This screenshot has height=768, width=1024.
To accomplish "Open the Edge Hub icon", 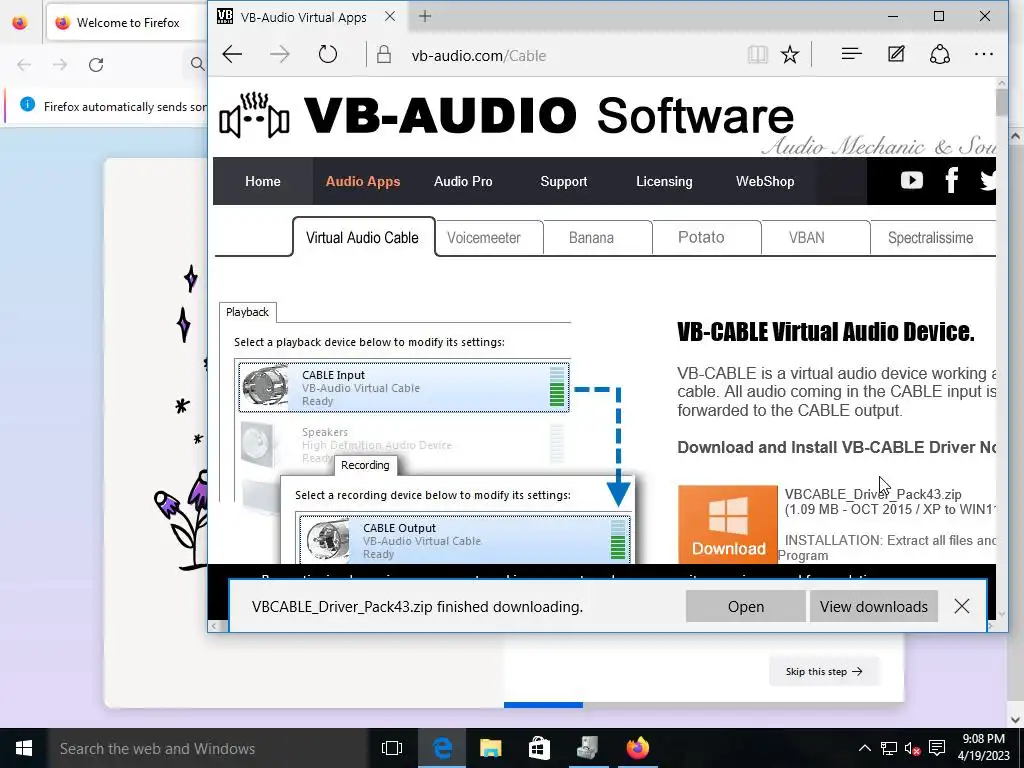I will [851, 55].
